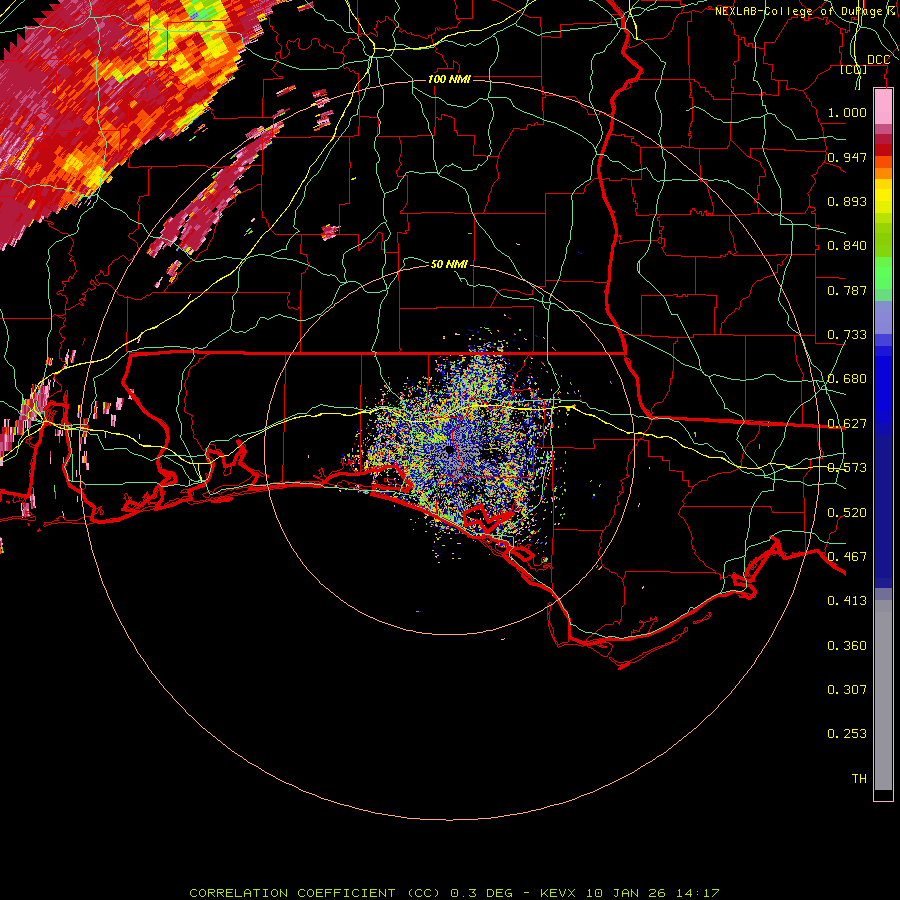900x900 pixels.
Task: Click the 0.680 scale value
Action: pos(847,379)
